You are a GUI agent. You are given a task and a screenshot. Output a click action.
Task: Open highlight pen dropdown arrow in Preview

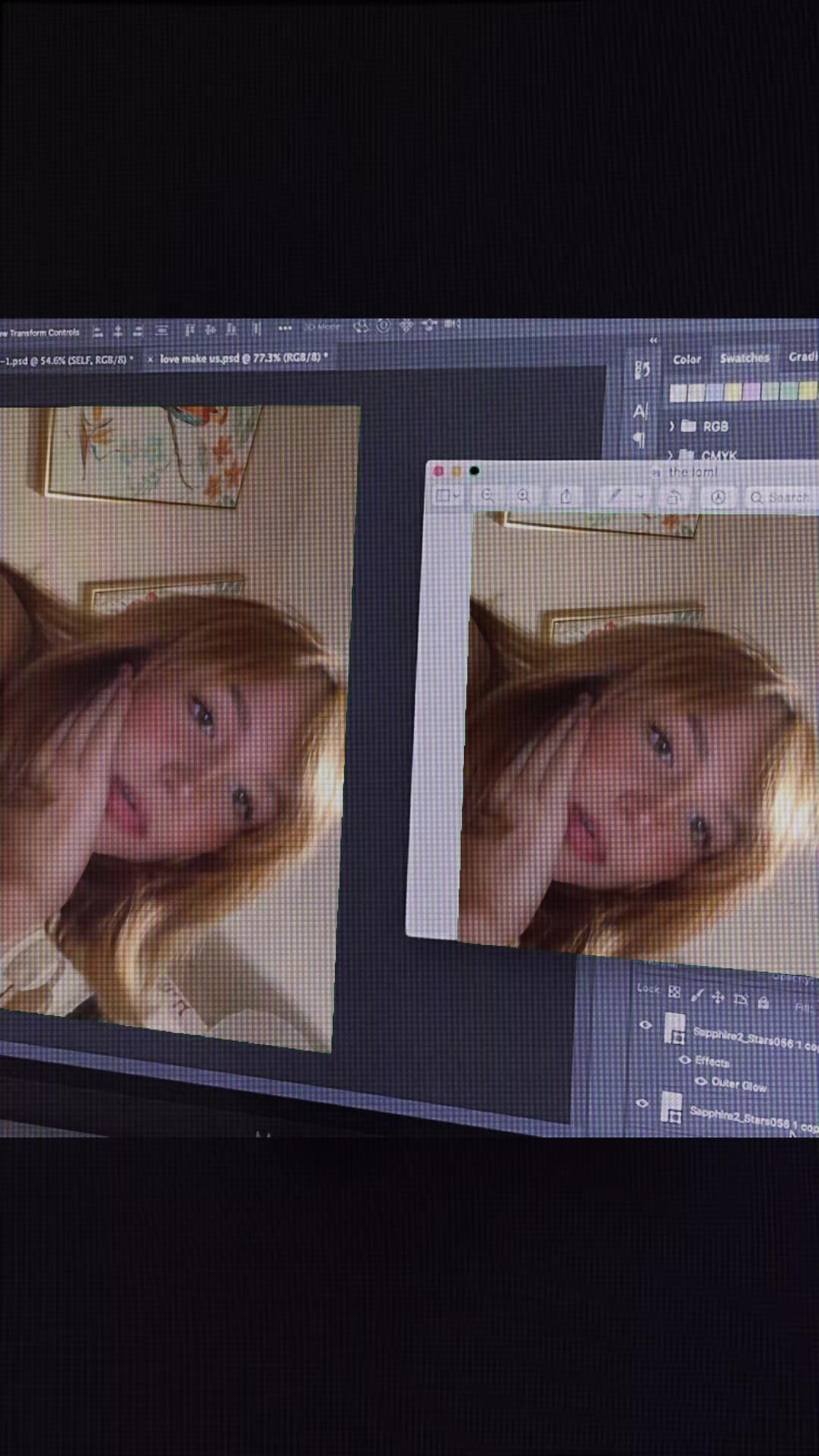click(640, 497)
